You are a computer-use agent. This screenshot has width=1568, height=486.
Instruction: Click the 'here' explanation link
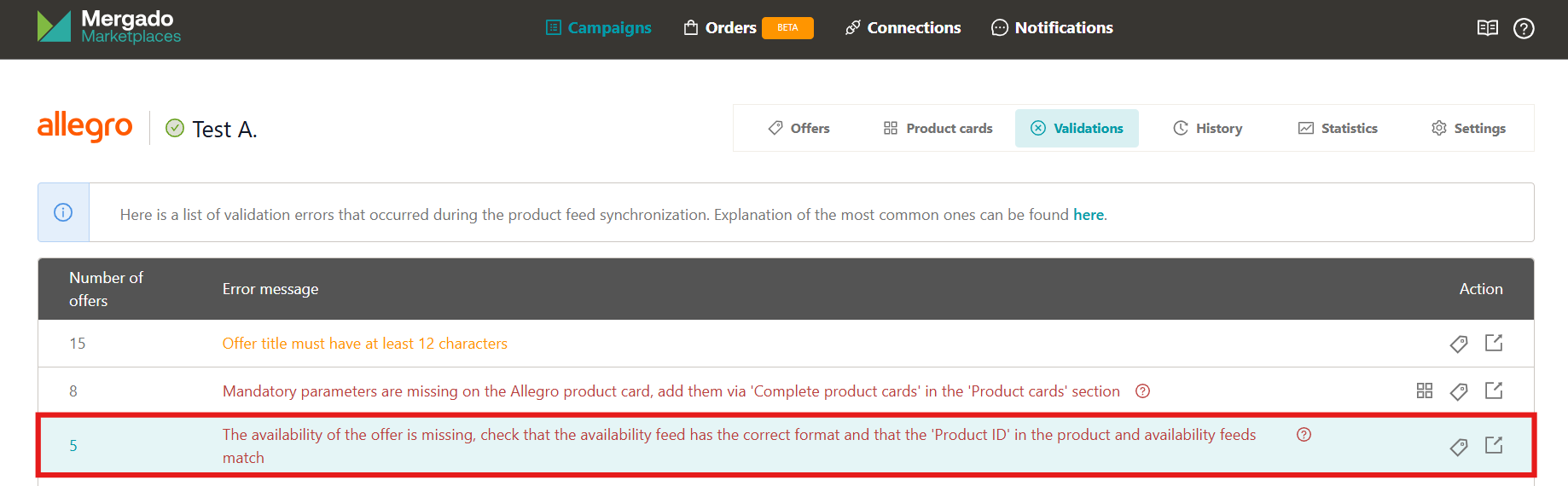pos(1088,215)
